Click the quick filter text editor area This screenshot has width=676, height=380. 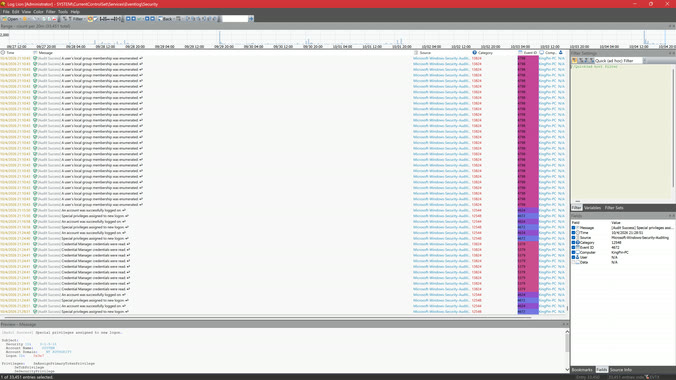pos(621,132)
